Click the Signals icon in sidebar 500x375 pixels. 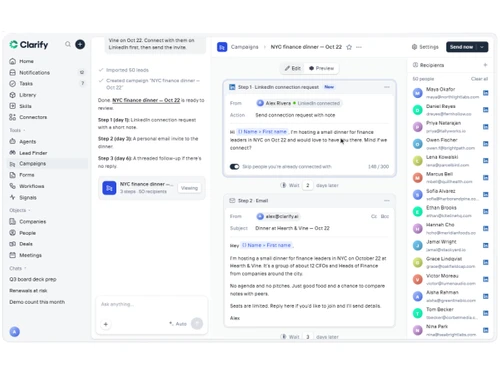(13, 197)
